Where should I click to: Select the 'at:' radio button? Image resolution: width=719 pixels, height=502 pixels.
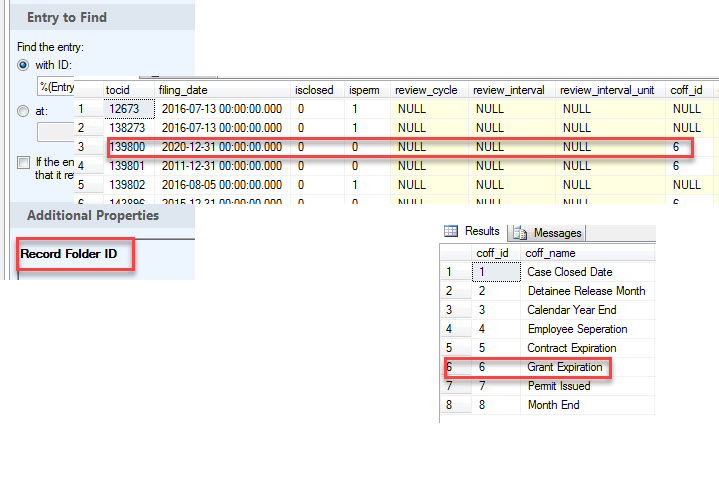[x=23, y=111]
